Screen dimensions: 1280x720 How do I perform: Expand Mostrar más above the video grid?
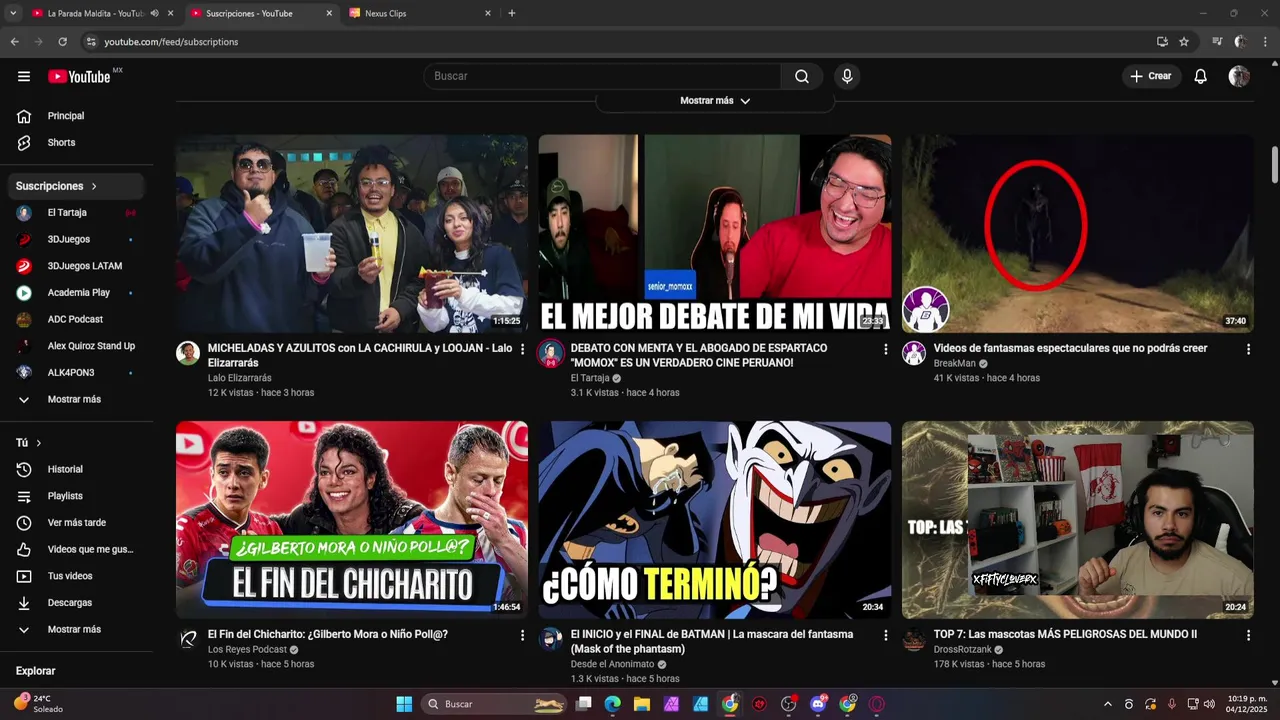(715, 101)
